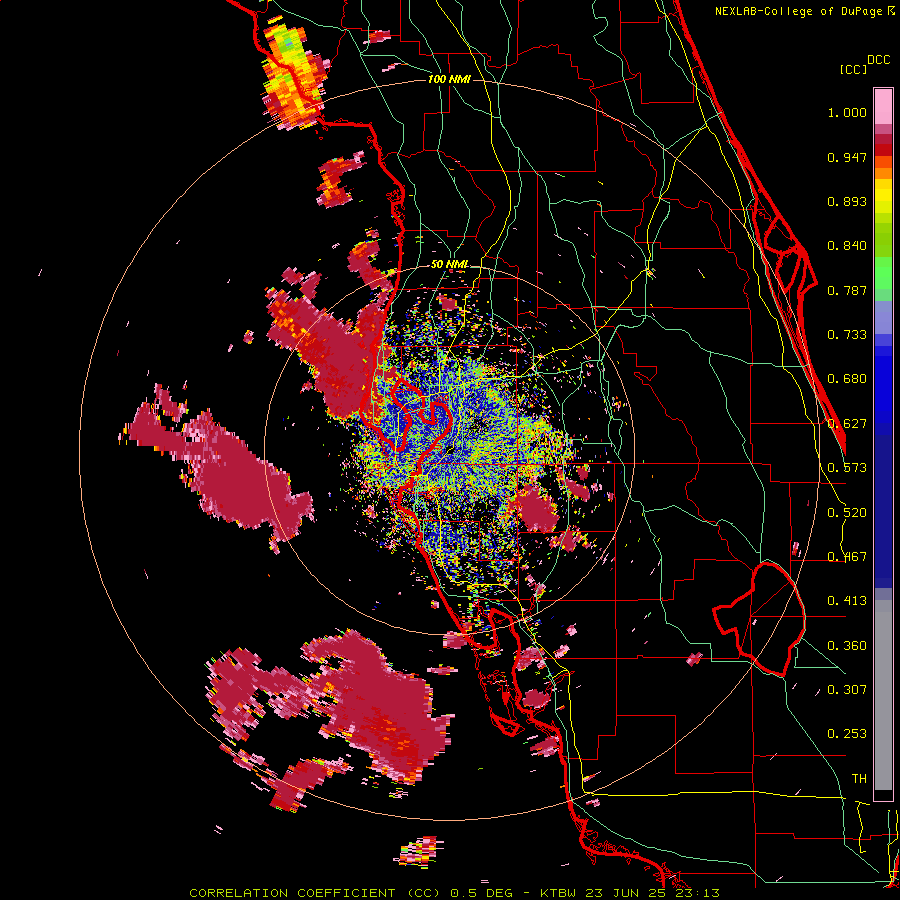Image resolution: width=900 pixels, height=900 pixels.
Task: Click the 23 JUN 25 23:13 timestamp
Action: pos(652,893)
